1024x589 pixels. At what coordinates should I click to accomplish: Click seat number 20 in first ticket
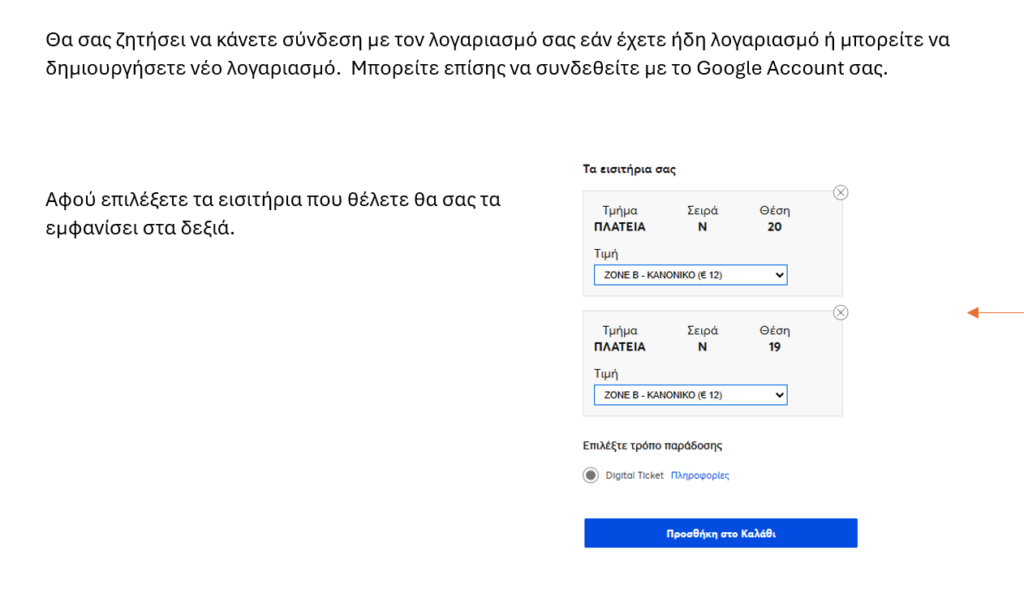click(x=774, y=227)
